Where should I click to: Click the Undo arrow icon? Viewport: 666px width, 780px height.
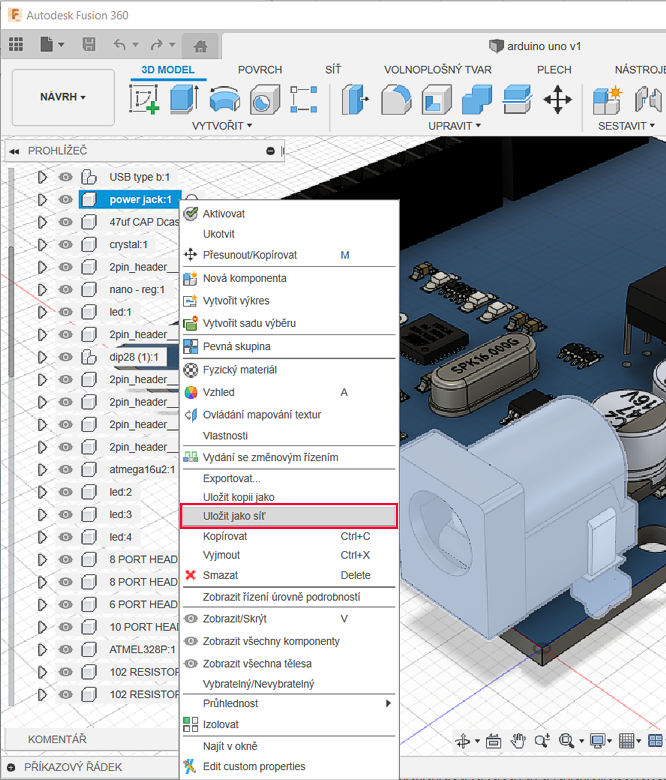pos(119,45)
